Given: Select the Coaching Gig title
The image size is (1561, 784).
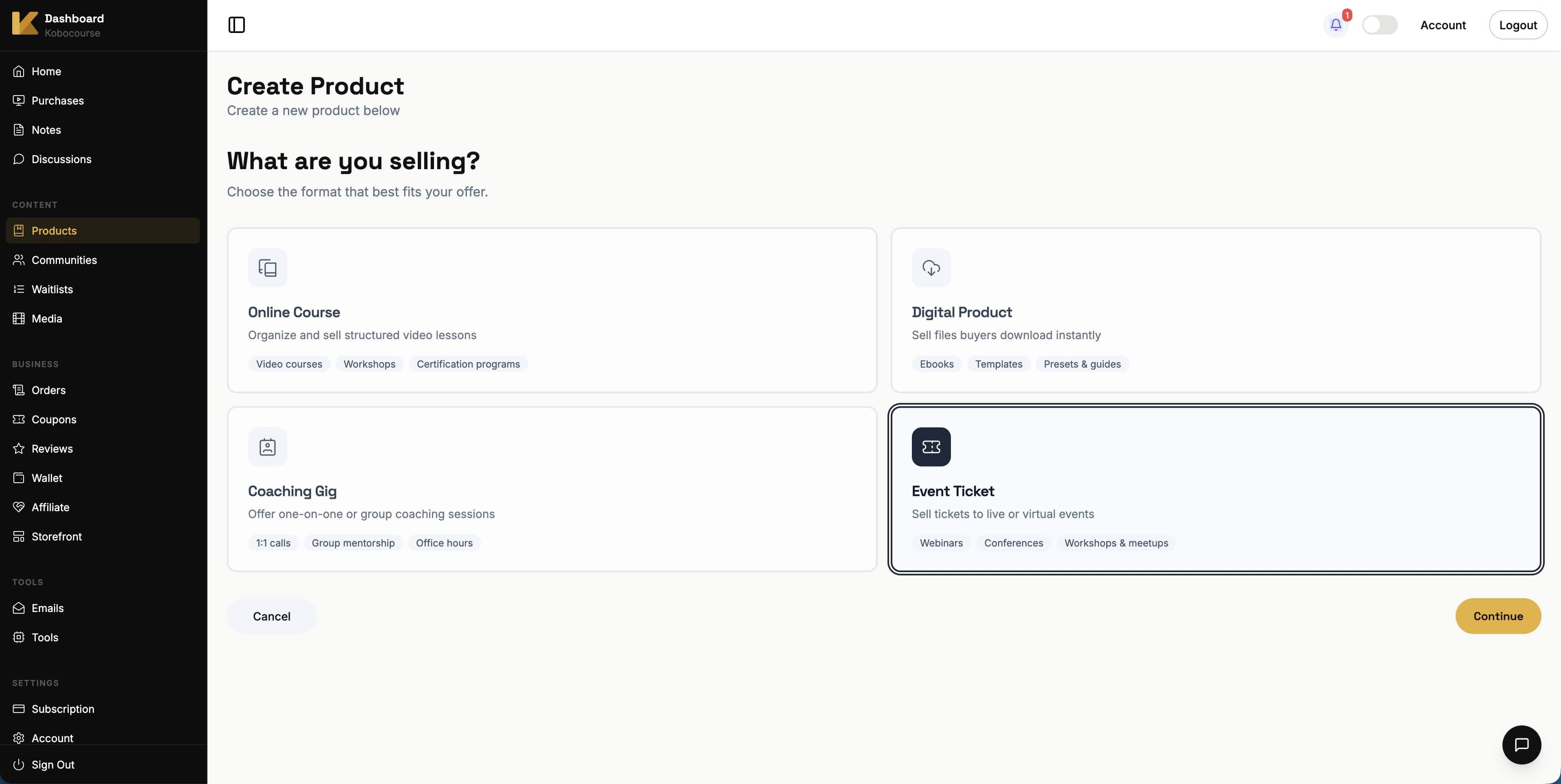Looking at the screenshot, I should tap(292, 491).
